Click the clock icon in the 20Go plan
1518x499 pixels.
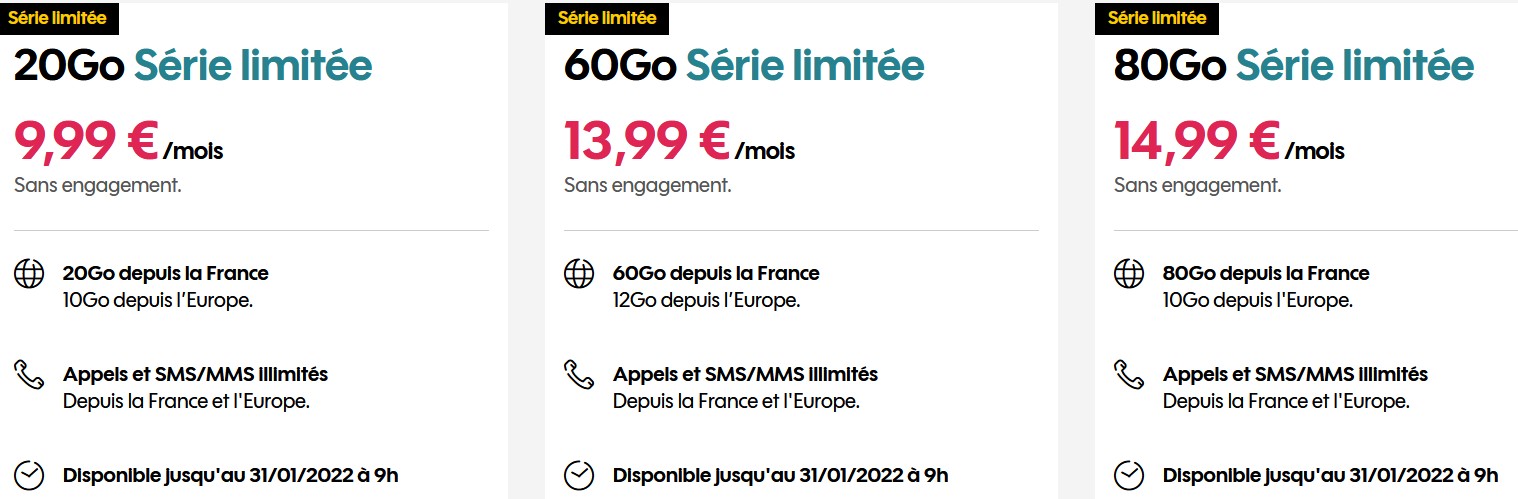[29, 475]
